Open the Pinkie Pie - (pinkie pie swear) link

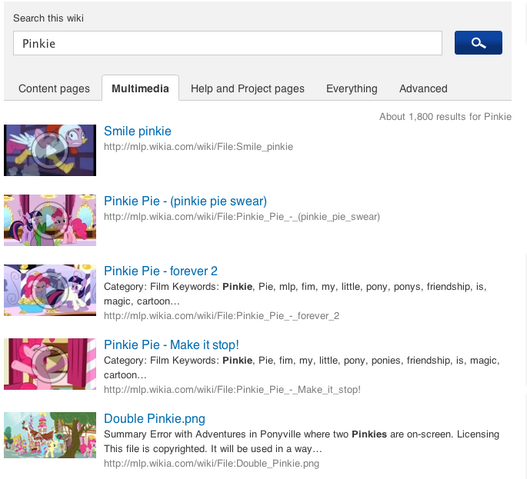point(185,201)
